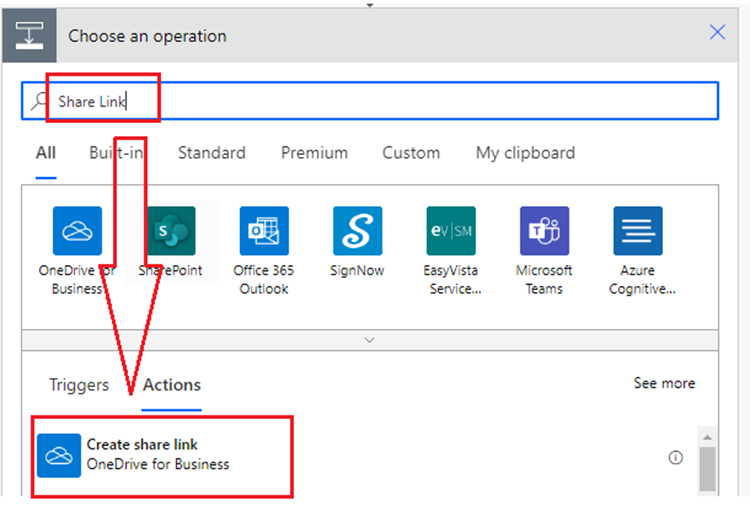The width and height of the screenshot is (750, 506).
Task: Expand the connectors list with the chevron
Action: [369, 340]
